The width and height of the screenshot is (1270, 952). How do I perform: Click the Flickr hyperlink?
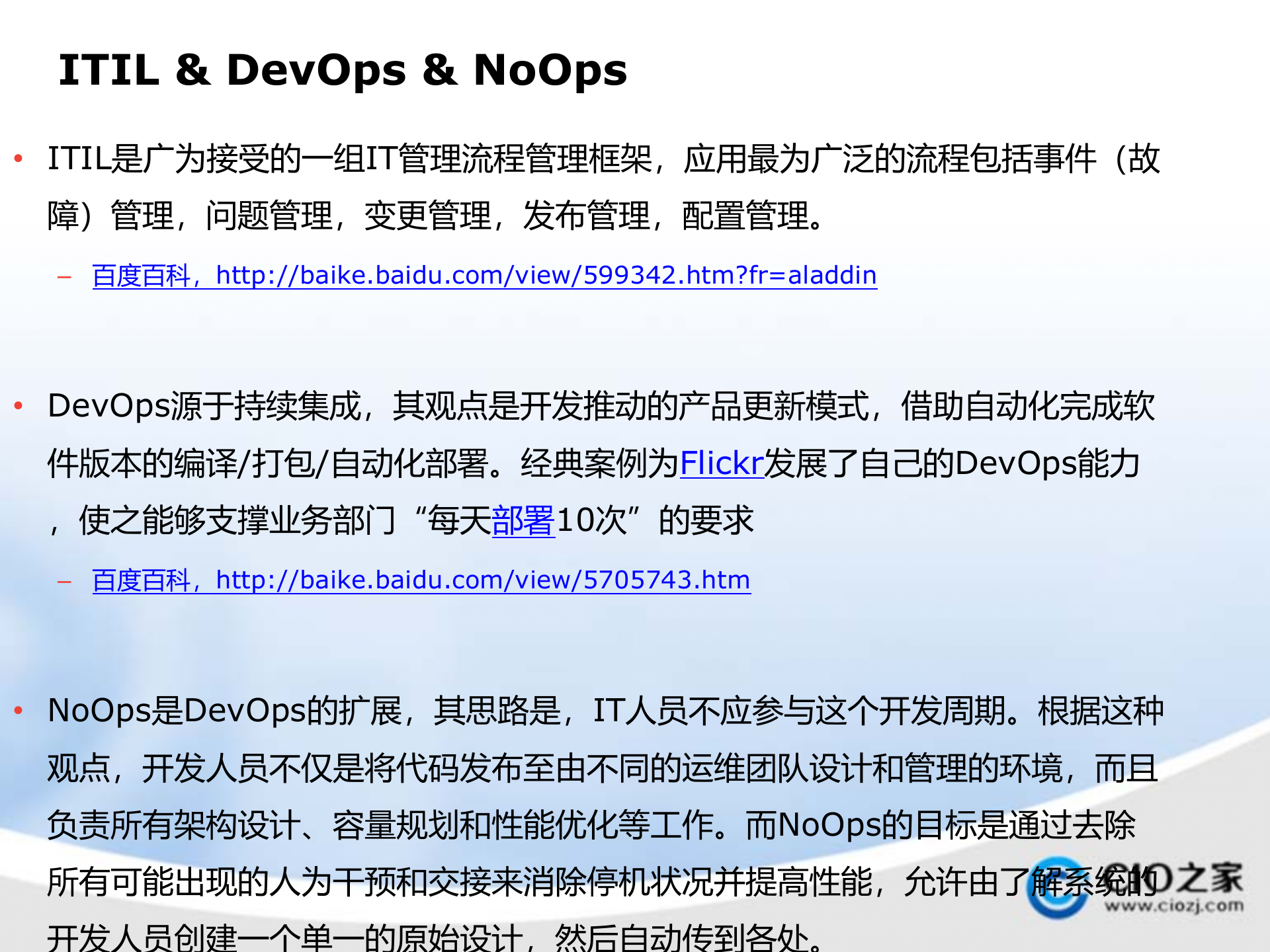[x=722, y=463]
